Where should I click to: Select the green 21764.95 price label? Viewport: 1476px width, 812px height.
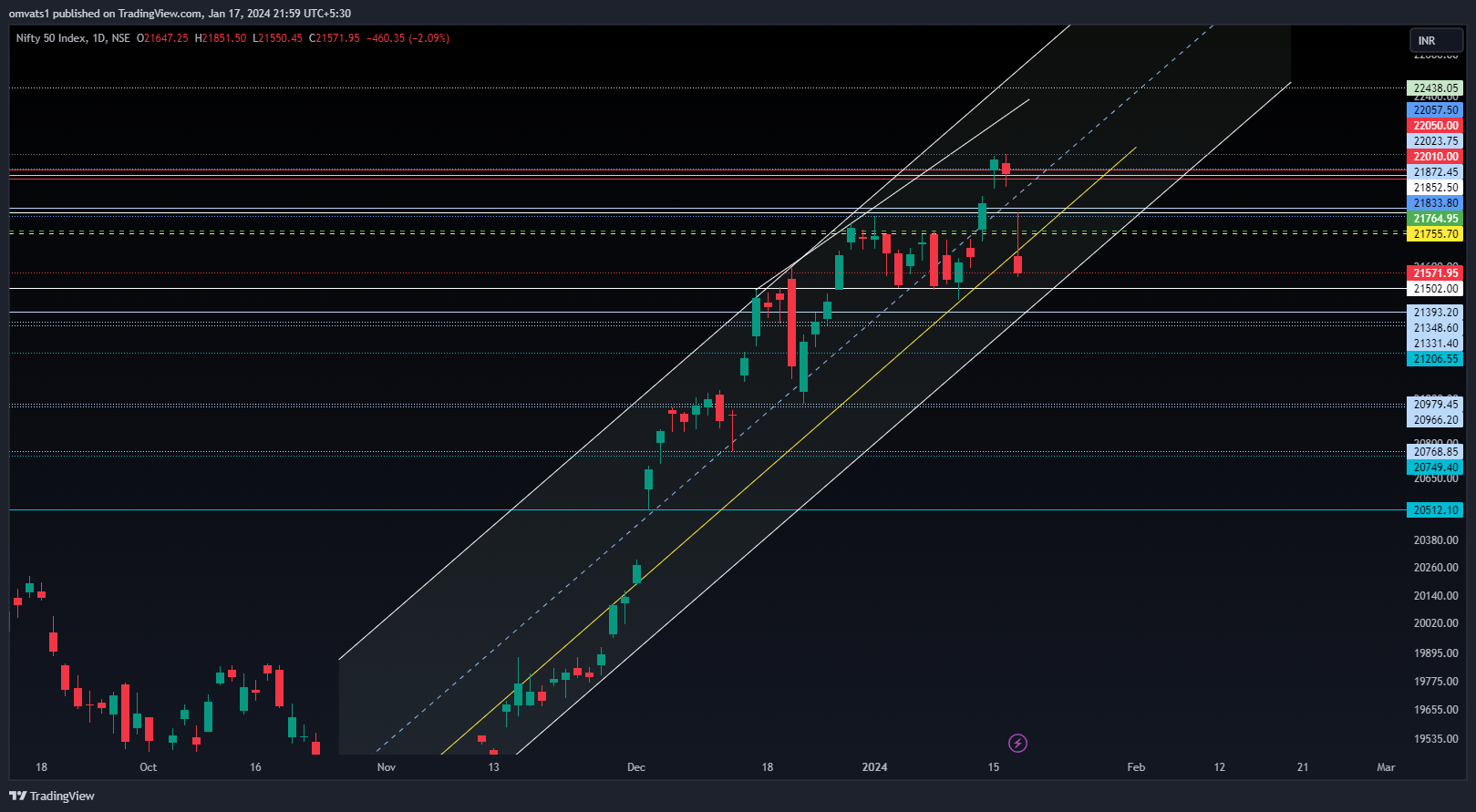click(1435, 219)
